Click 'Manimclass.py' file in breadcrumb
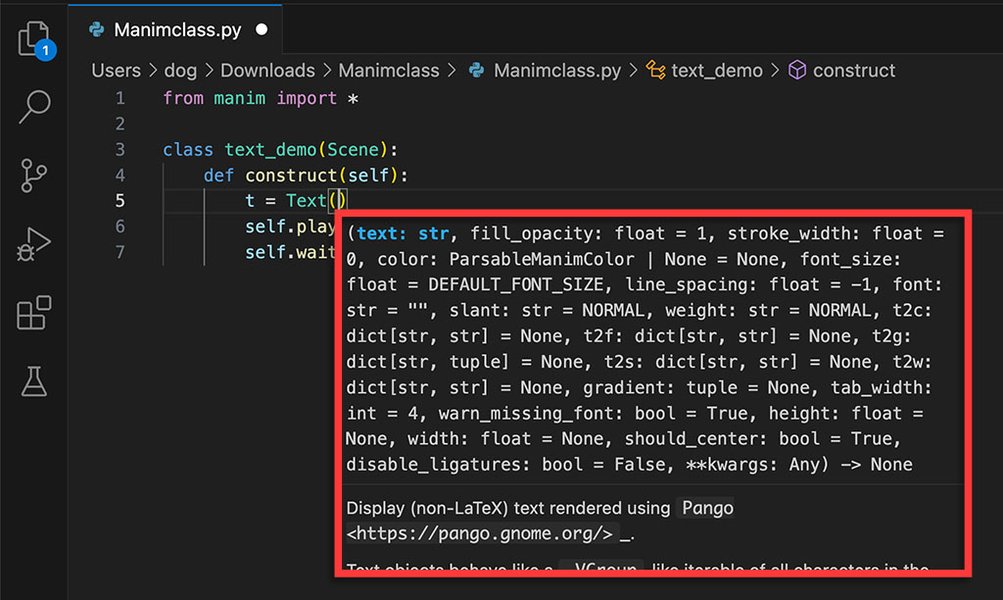The image size is (1003, 600). (557, 70)
